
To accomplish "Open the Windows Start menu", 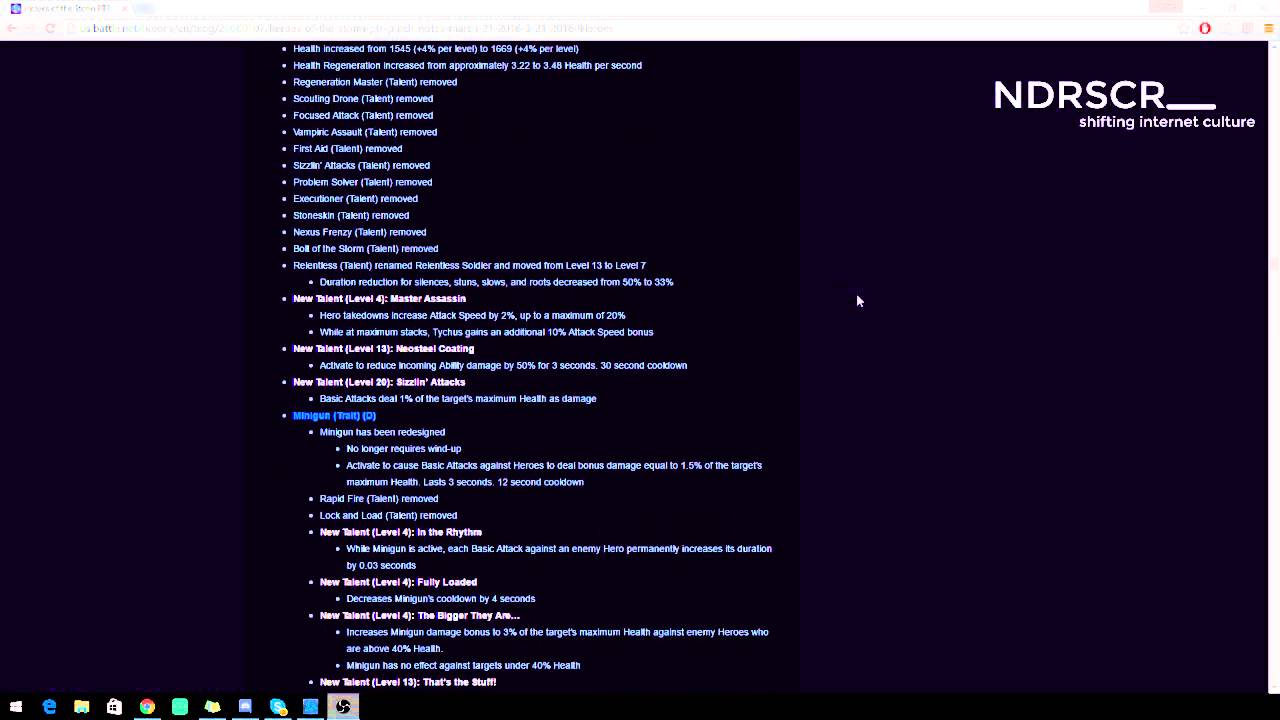I will tap(16, 707).
